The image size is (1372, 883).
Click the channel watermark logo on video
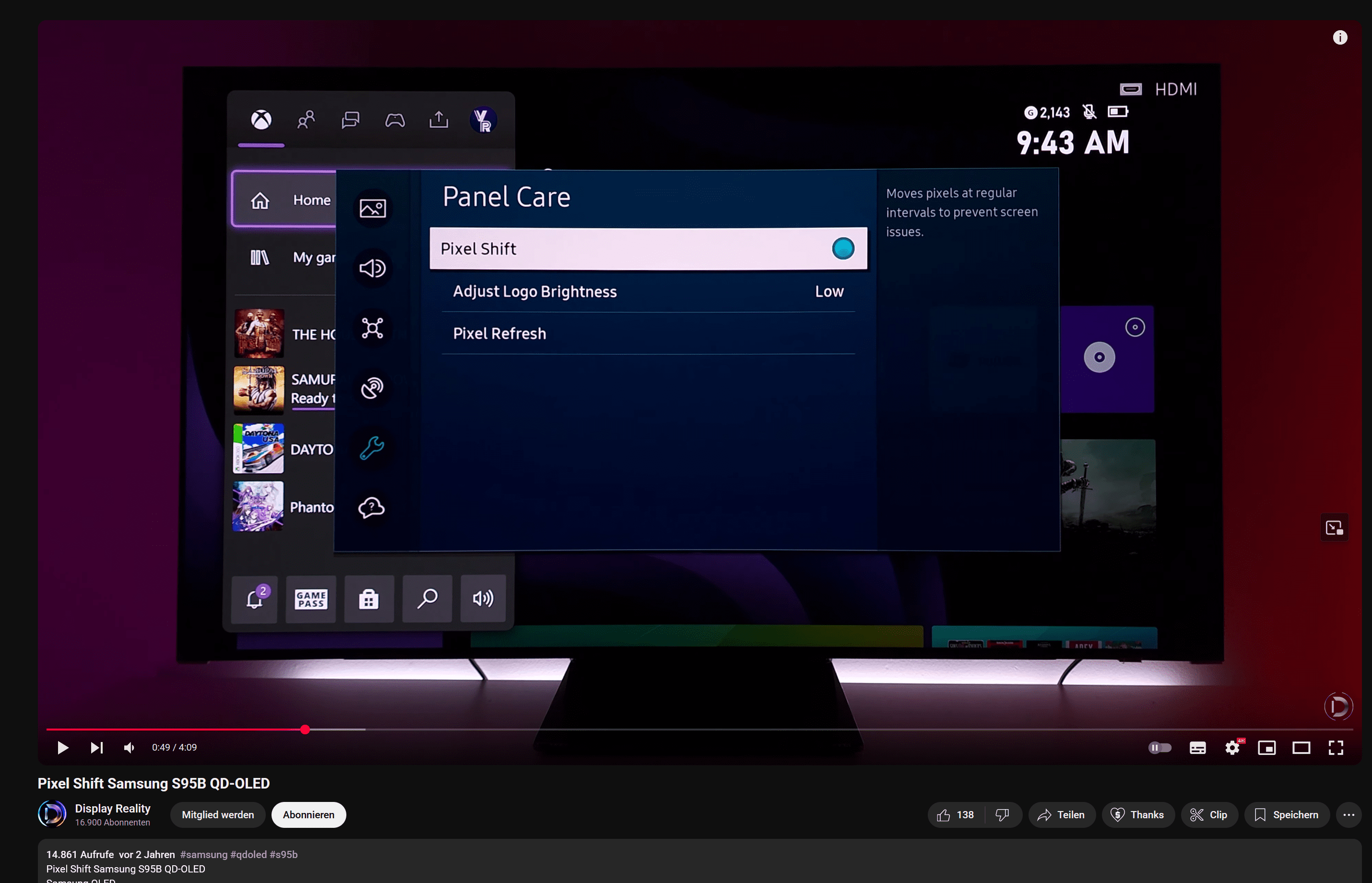point(1338,706)
